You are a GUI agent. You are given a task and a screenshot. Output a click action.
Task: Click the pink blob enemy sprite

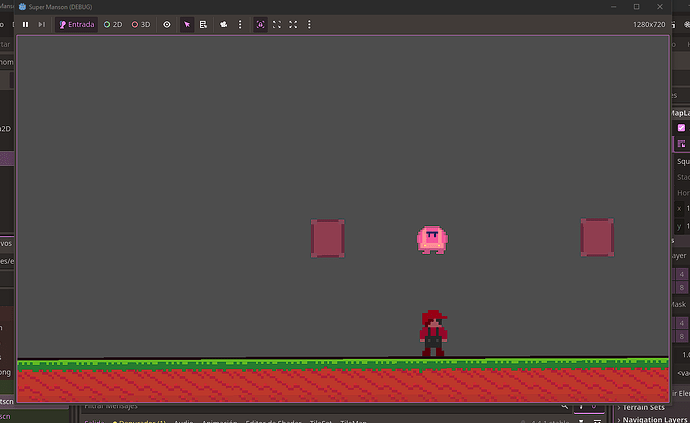pos(433,240)
